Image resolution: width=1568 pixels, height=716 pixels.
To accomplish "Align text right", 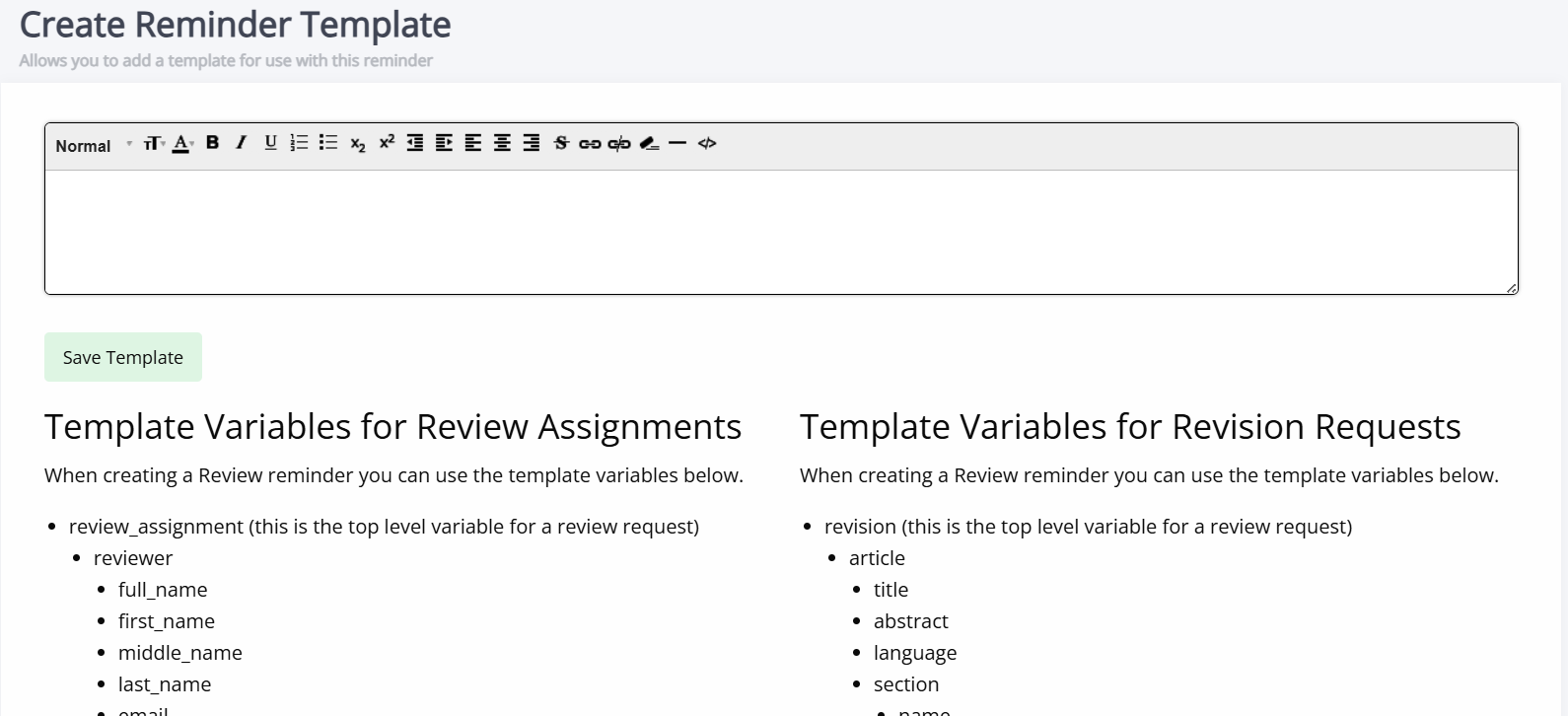I will tap(532, 143).
